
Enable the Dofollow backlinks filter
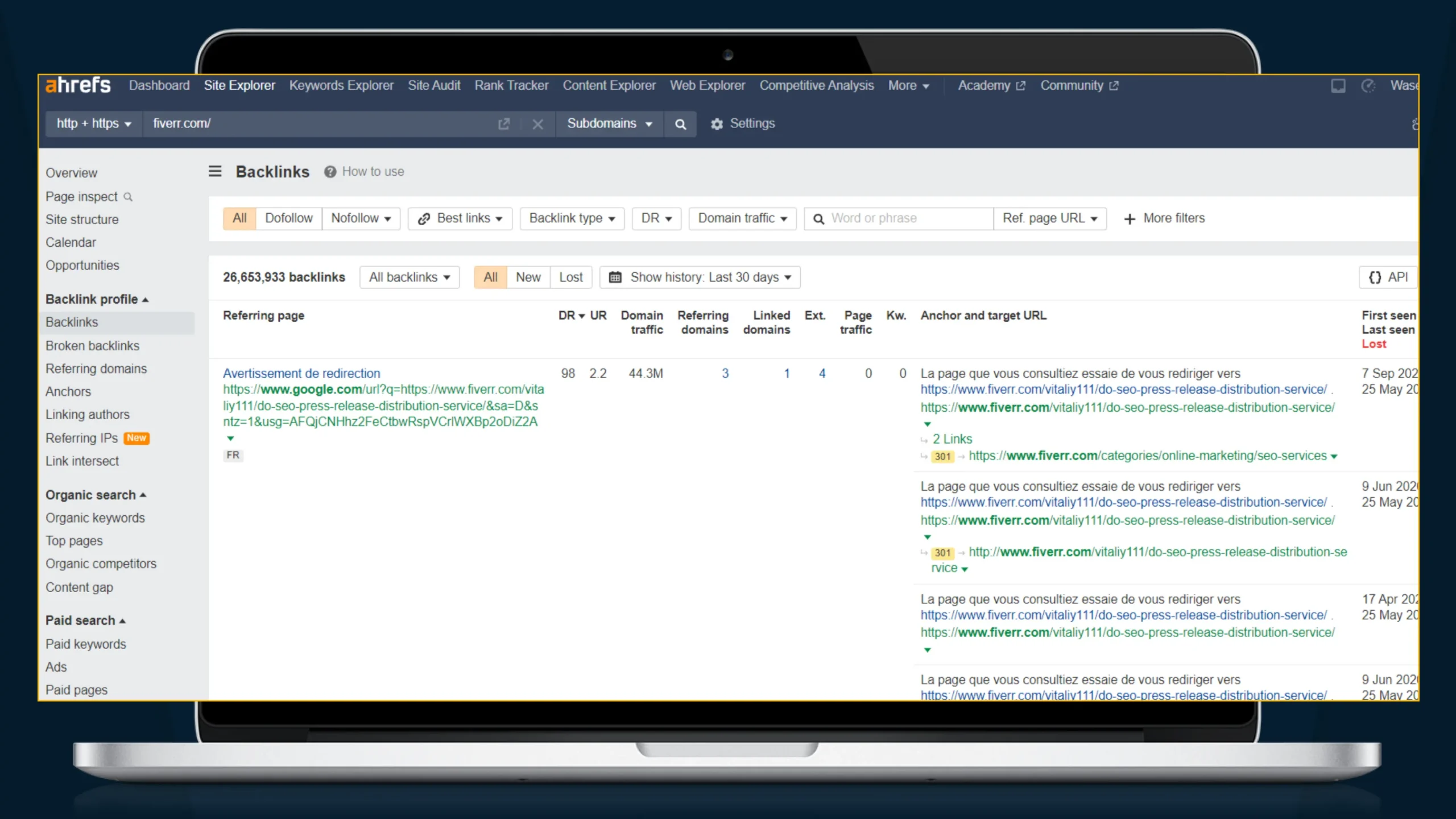coord(289,218)
